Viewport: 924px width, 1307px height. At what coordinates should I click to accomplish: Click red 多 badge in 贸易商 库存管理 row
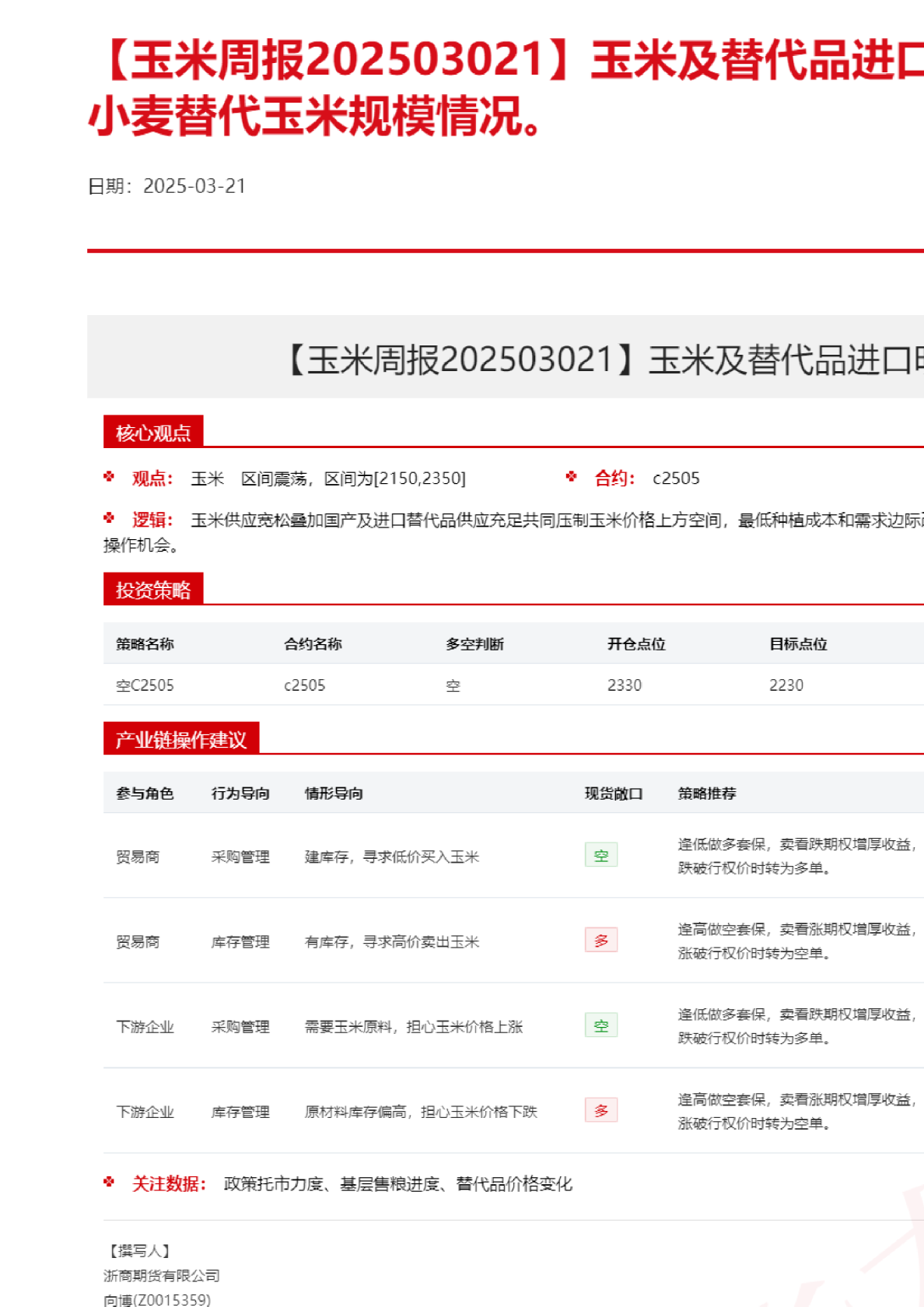(600, 940)
